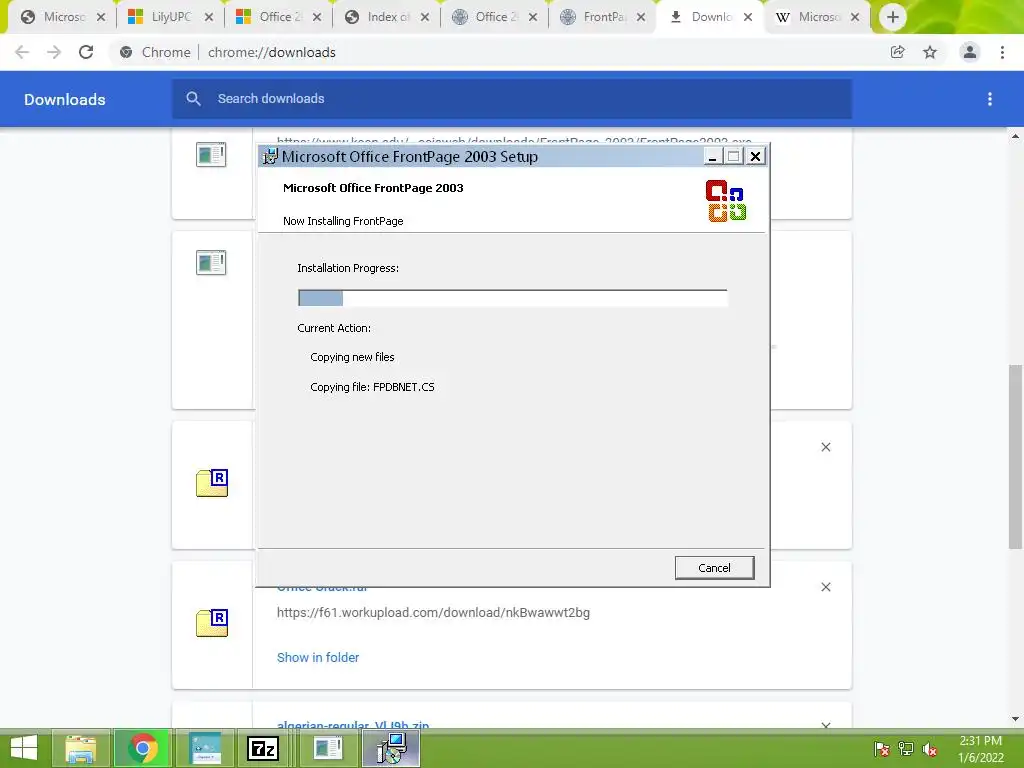
Task: Go back using the back arrow
Action: coord(22,52)
